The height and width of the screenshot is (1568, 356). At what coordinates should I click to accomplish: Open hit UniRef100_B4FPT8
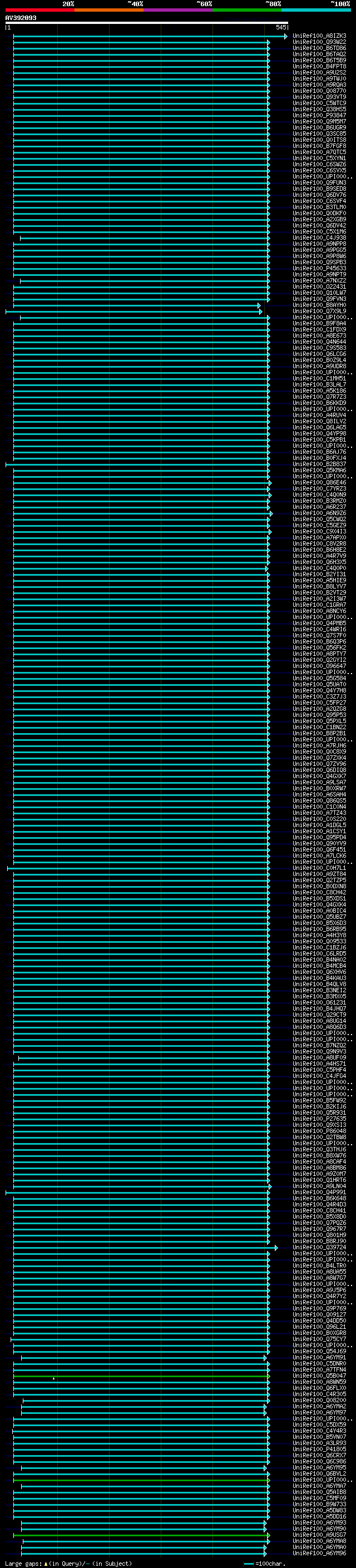click(x=319, y=66)
